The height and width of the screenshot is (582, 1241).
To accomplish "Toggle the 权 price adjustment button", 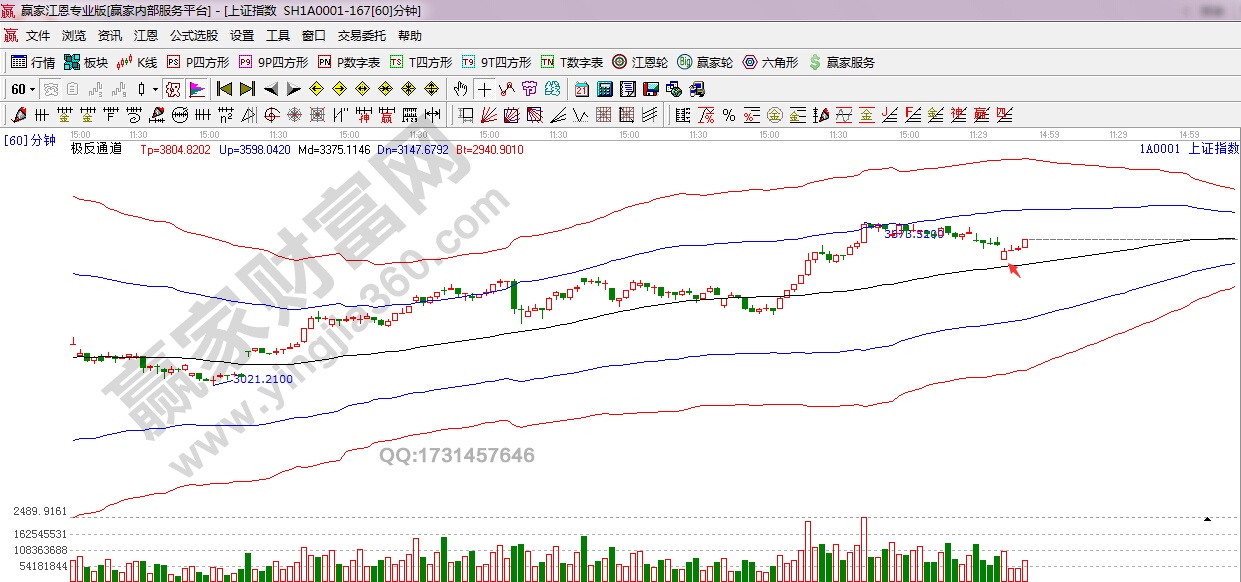I will [x=172, y=89].
